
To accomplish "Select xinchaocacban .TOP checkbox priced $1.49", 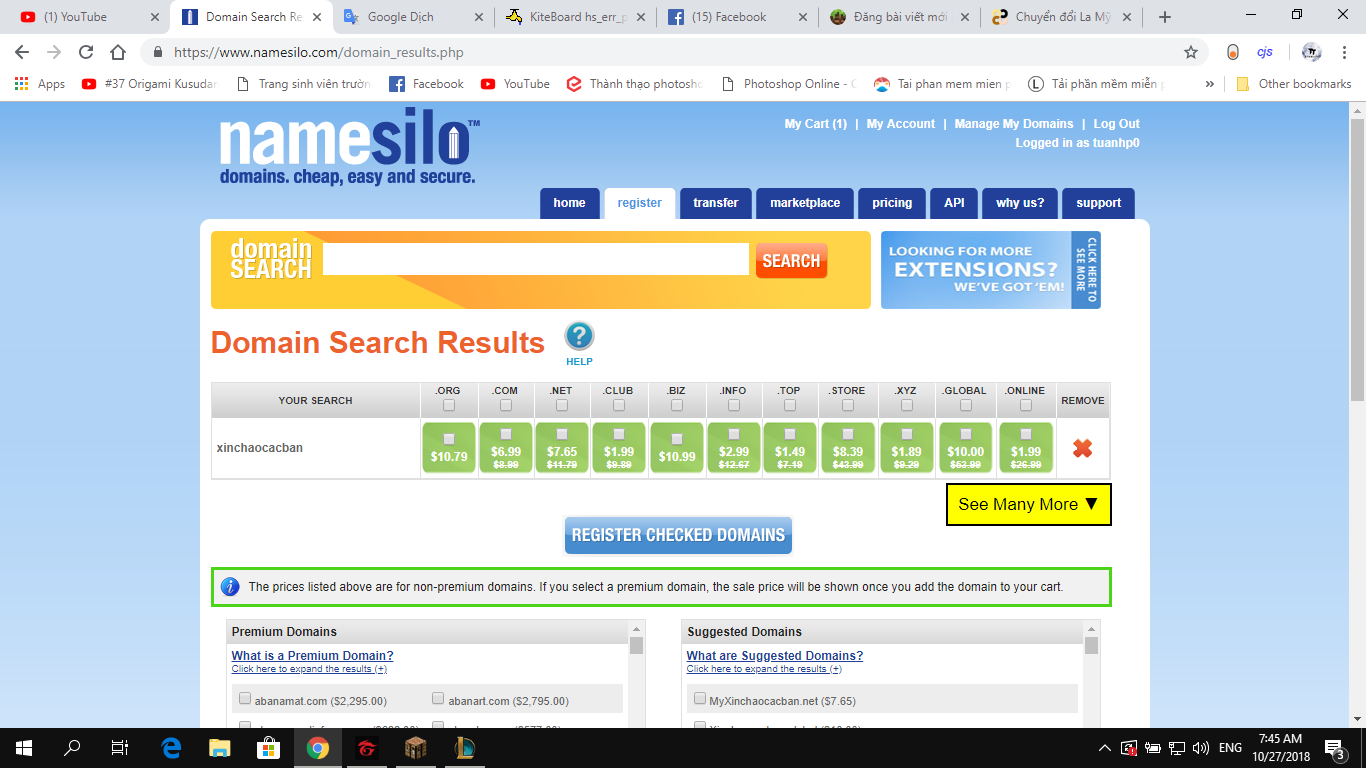I will [790, 434].
